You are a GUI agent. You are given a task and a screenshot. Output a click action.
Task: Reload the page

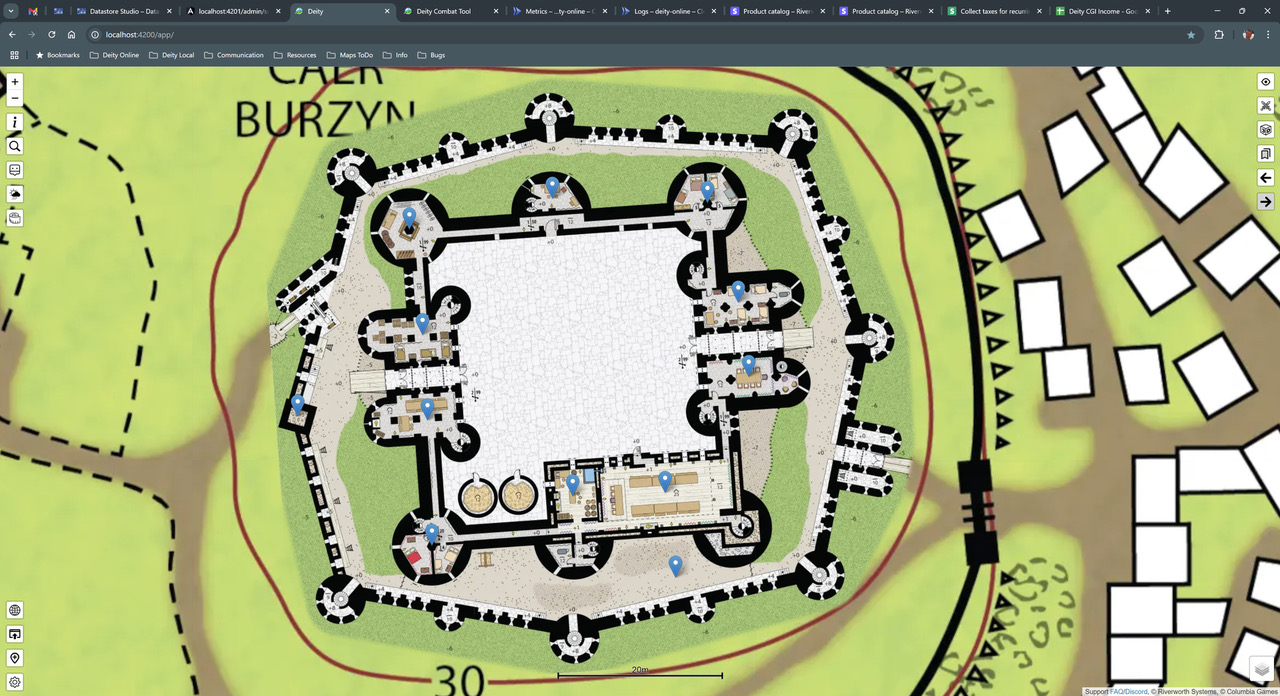point(52,34)
